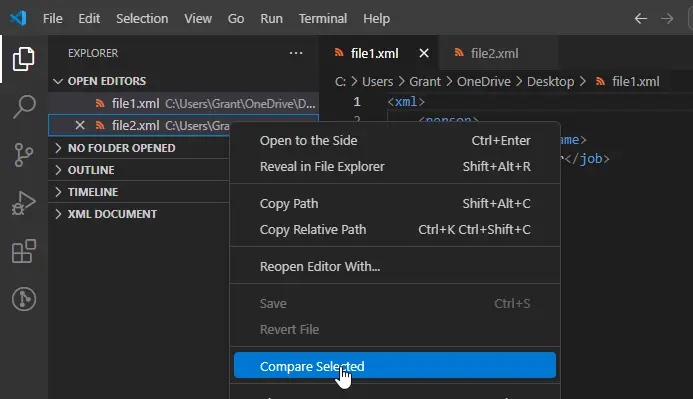693x399 pixels.
Task: Open the File menu
Action: pyautogui.click(x=53, y=19)
